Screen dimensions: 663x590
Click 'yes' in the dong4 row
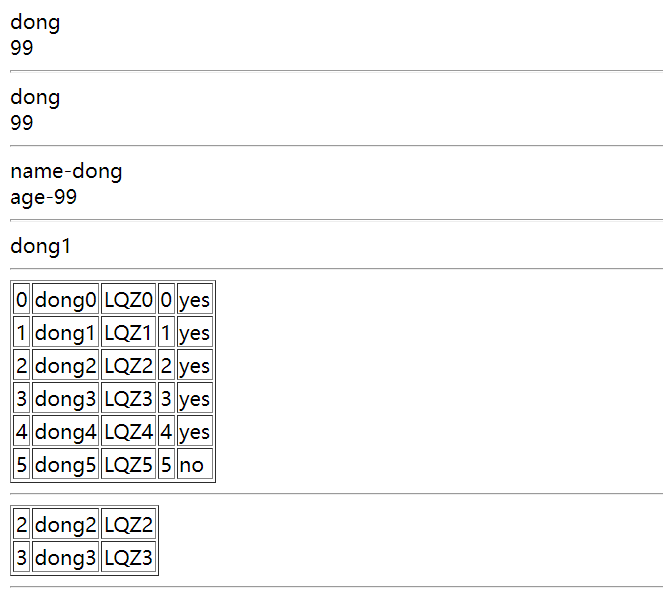[195, 431]
